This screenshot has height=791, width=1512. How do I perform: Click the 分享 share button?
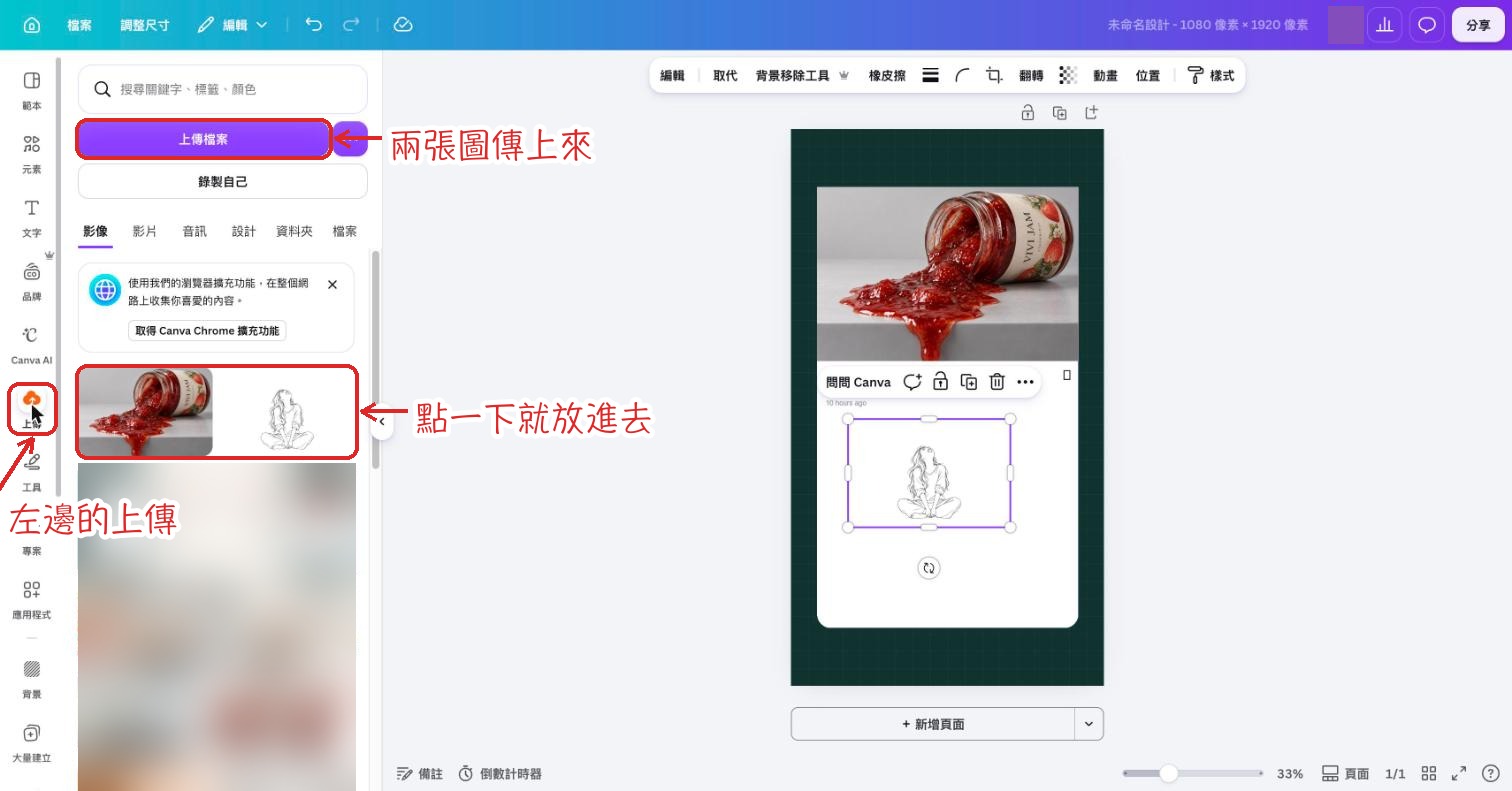point(1478,25)
